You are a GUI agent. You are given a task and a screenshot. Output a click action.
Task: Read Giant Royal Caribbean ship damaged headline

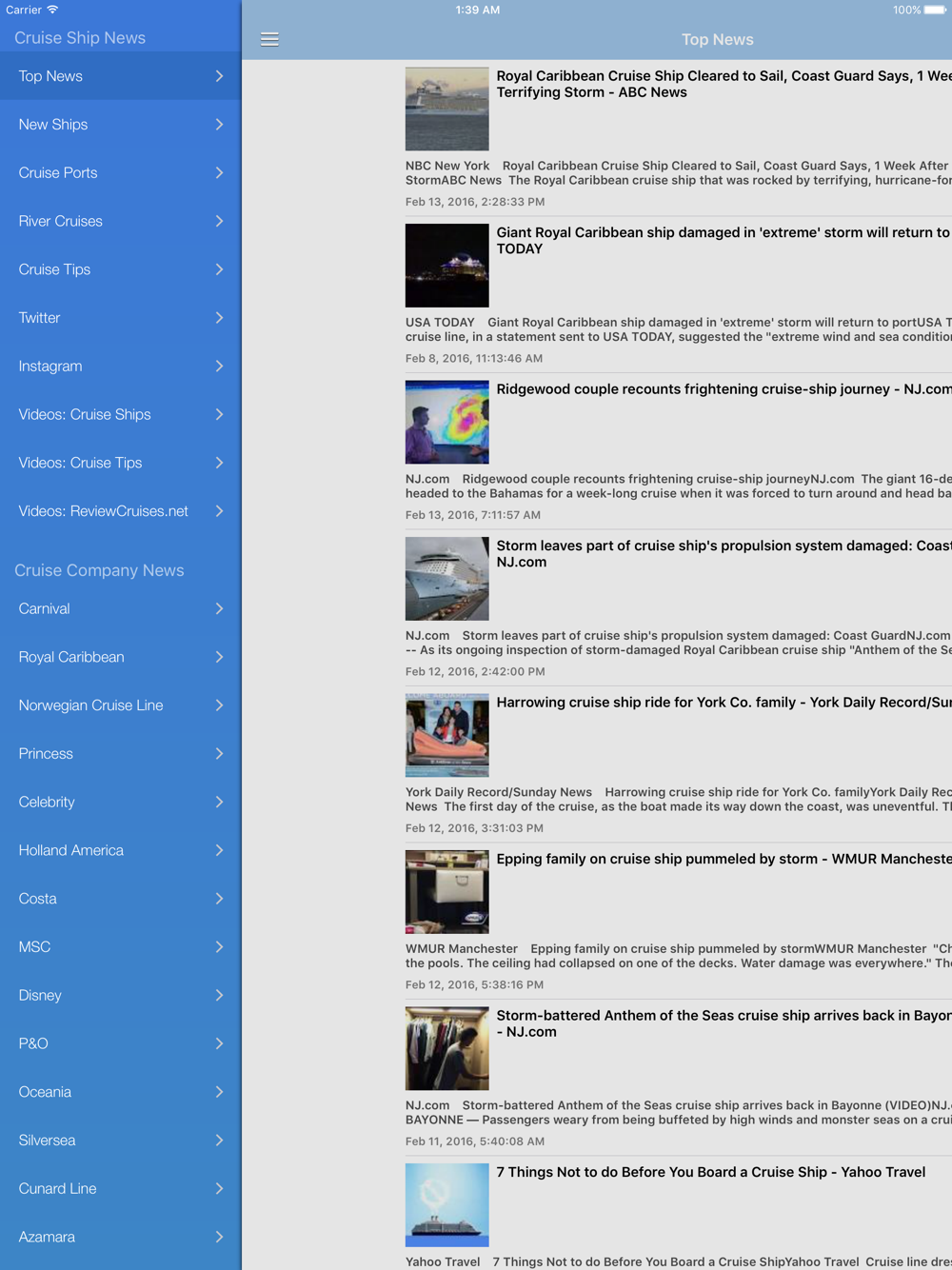pos(724,241)
